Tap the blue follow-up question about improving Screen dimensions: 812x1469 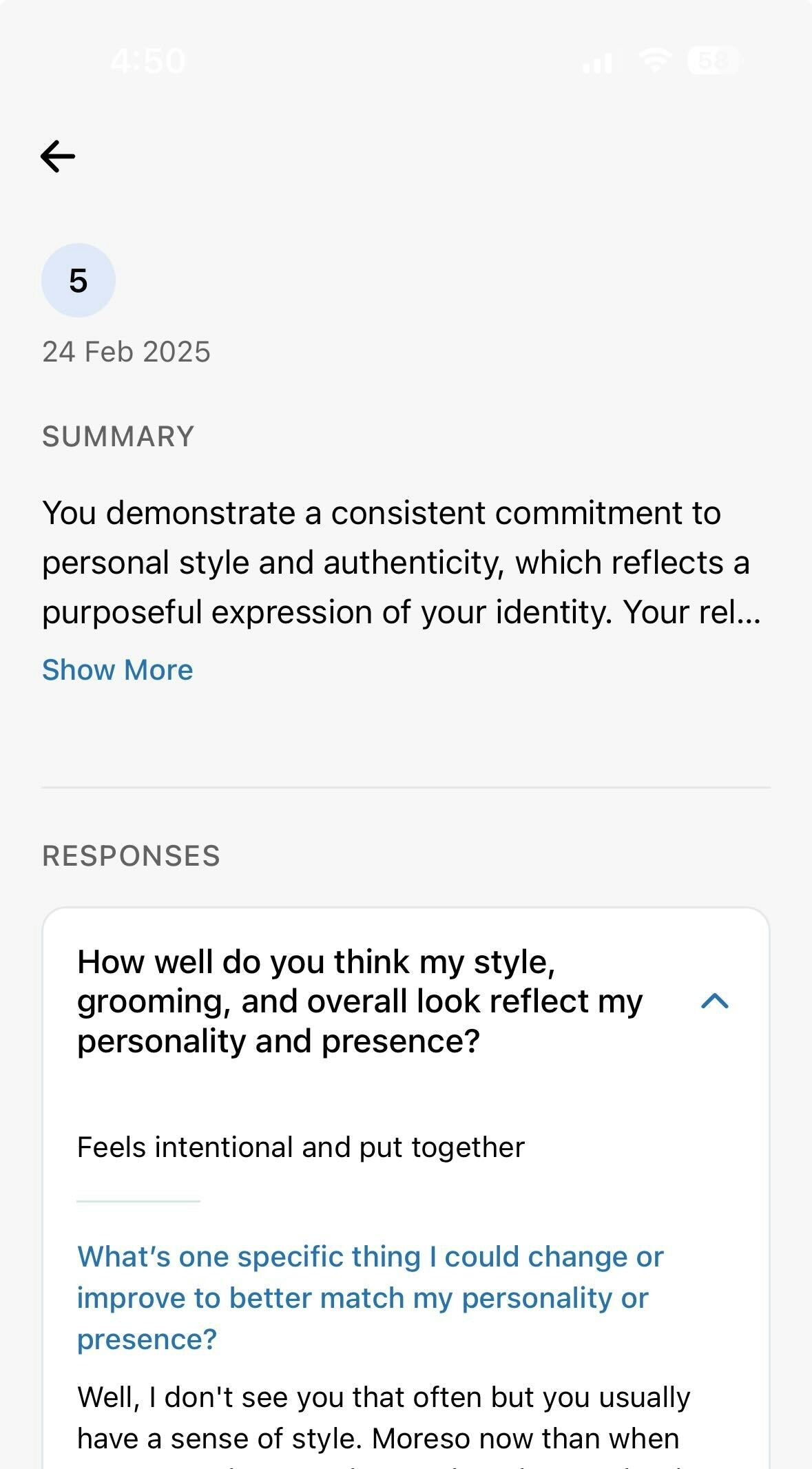tap(370, 1298)
